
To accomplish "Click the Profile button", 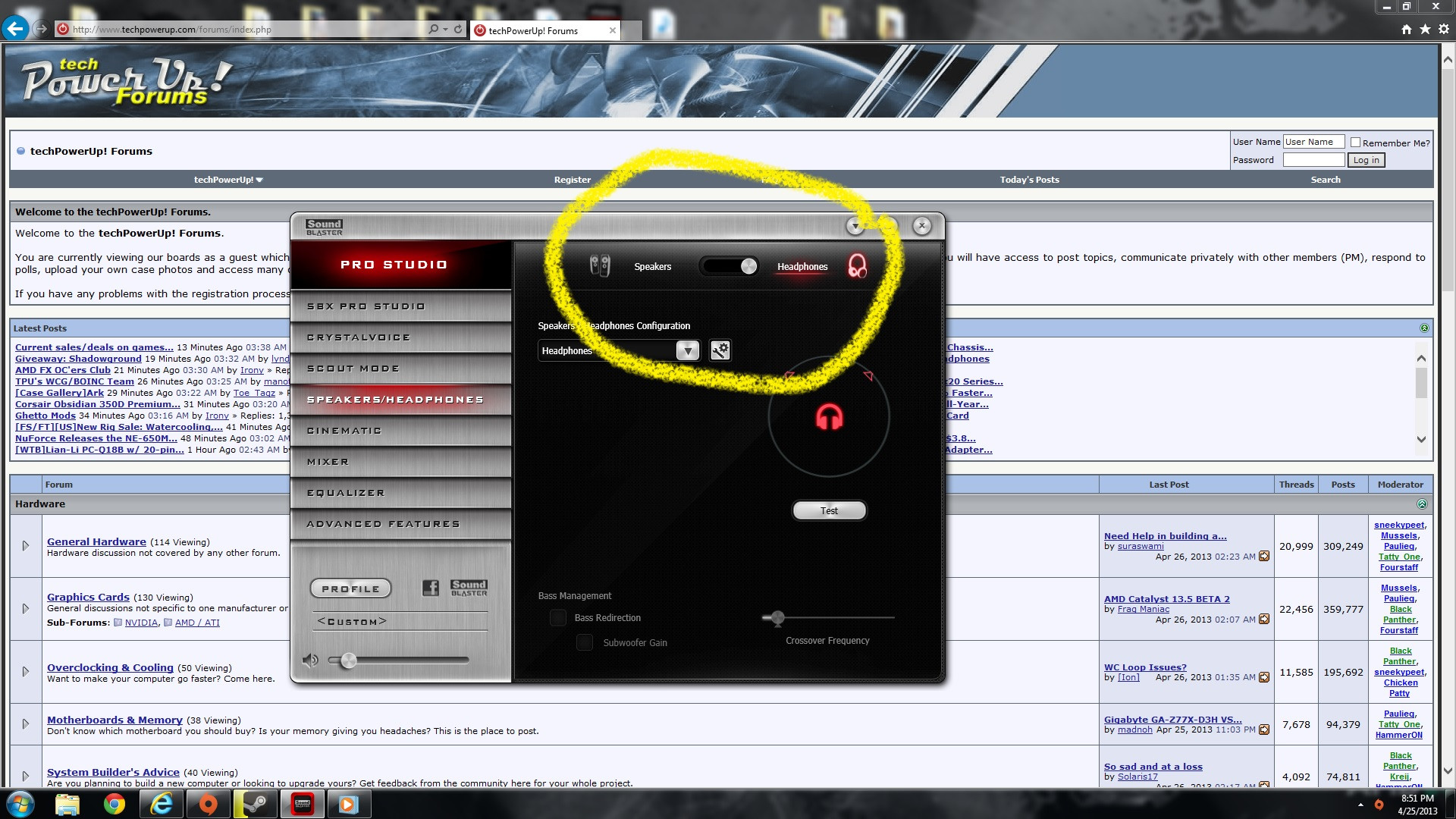I will [x=350, y=588].
